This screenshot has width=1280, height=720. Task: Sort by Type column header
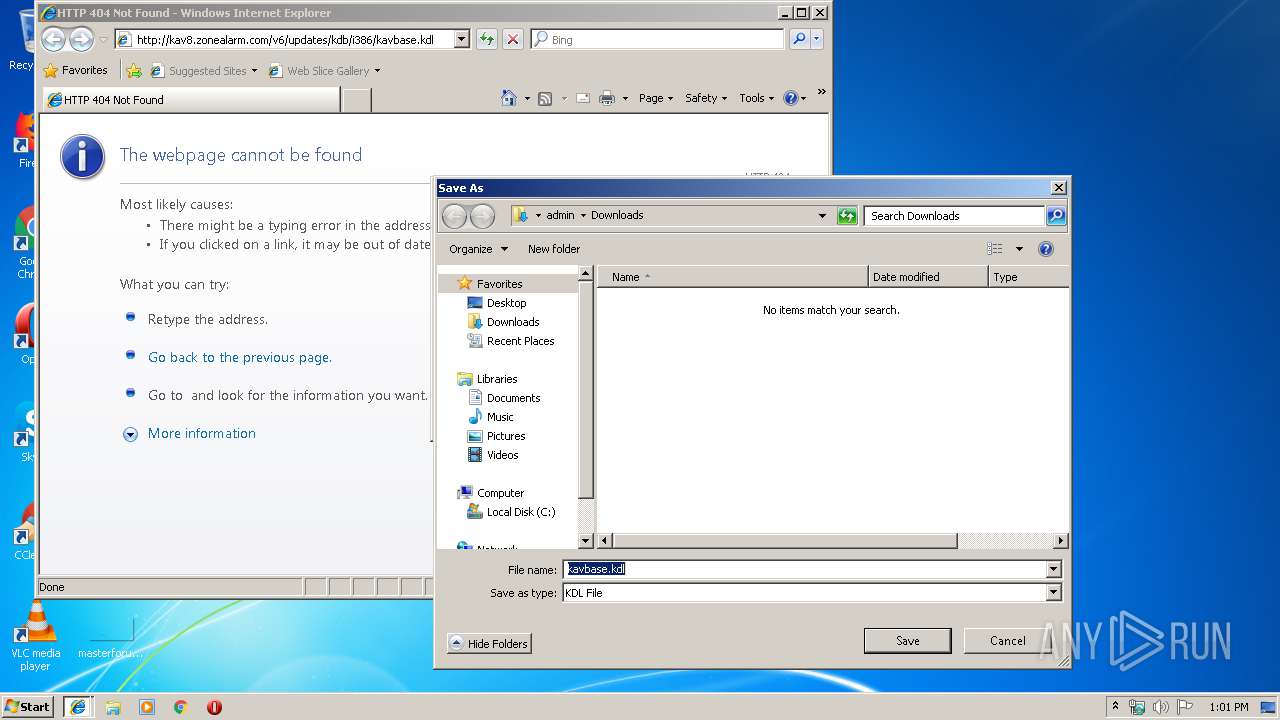coord(1028,277)
